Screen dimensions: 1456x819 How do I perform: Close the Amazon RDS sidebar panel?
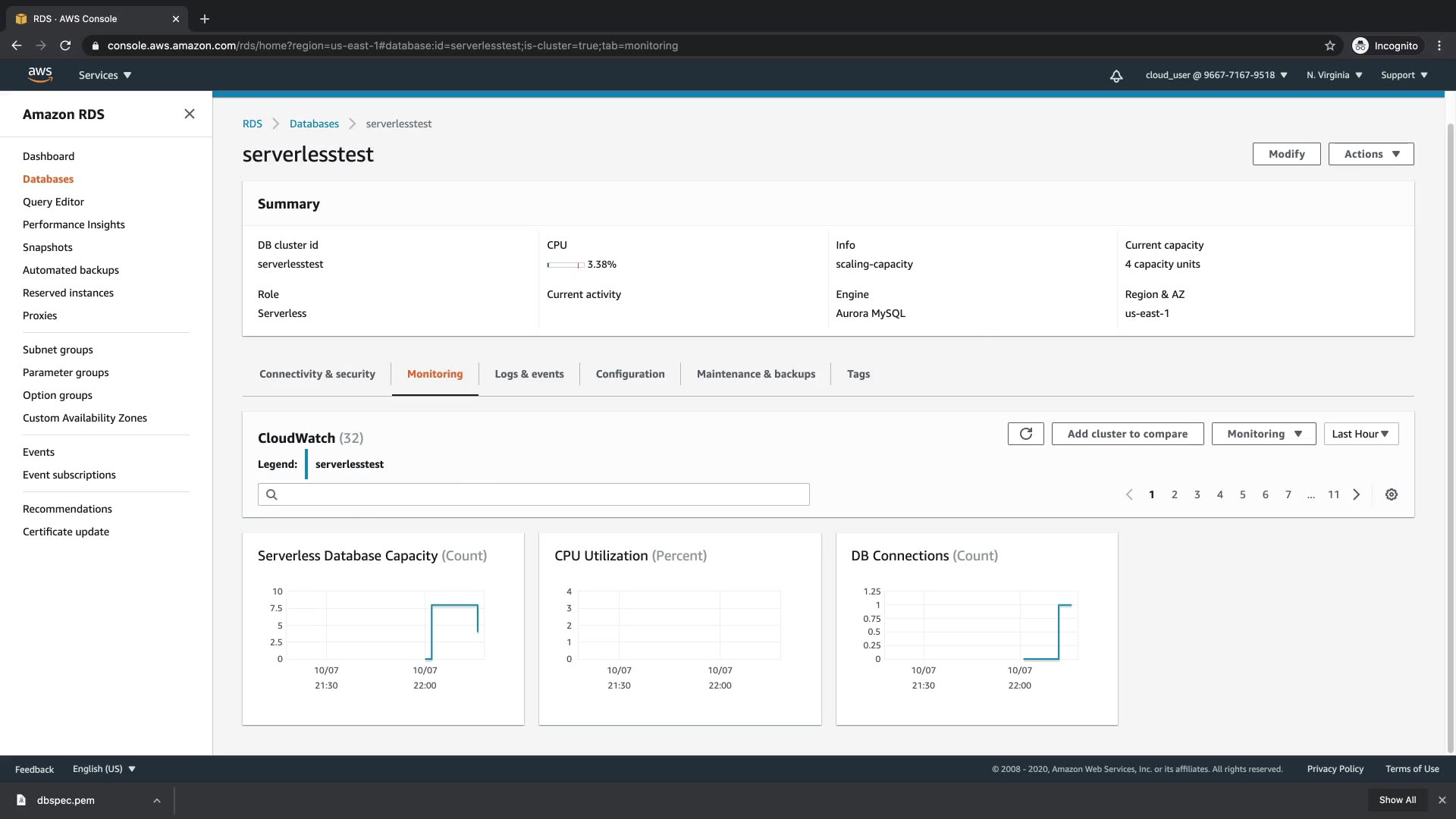189,114
